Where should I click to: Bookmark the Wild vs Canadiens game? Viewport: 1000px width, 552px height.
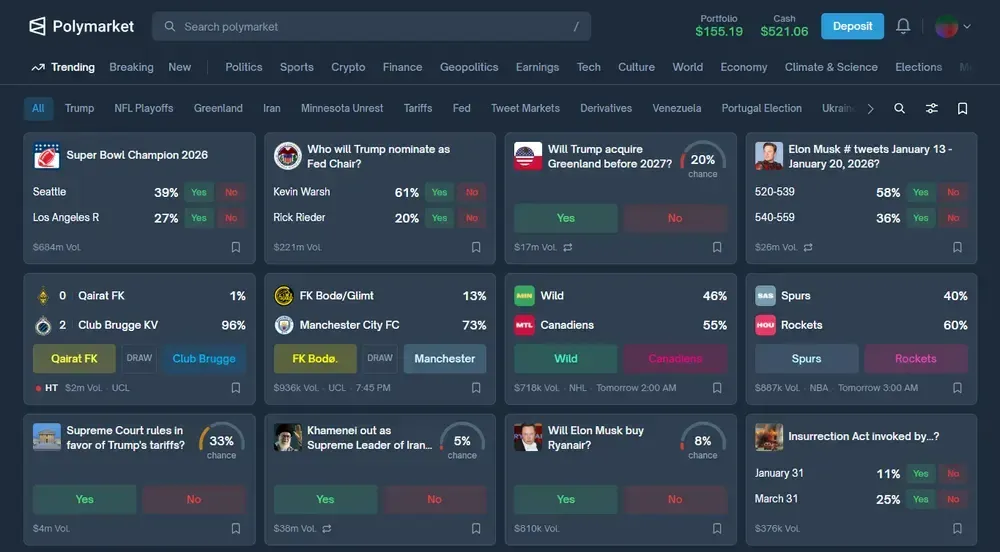pyautogui.click(x=717, y=388)
